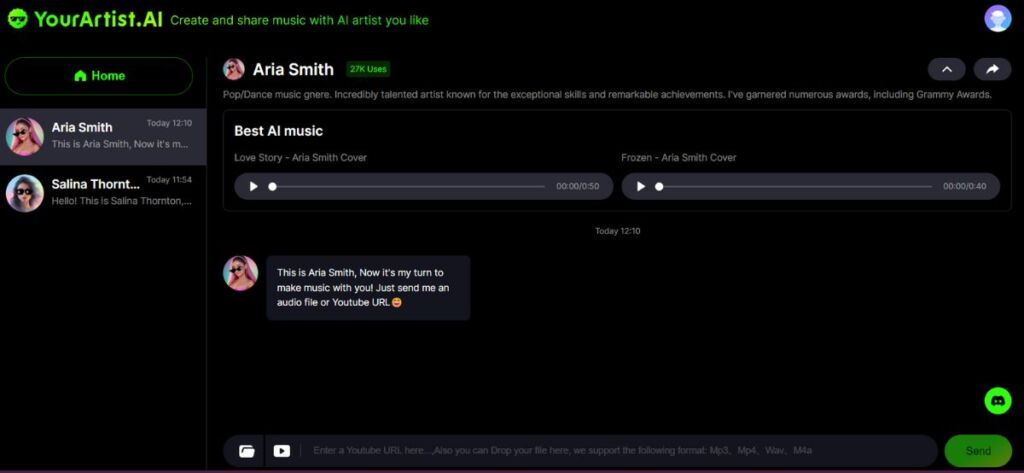The width and height of the screenshot is (1024, 473).
Task: Click the YourArtist.AI site title
Action: (x=98, y=19)
